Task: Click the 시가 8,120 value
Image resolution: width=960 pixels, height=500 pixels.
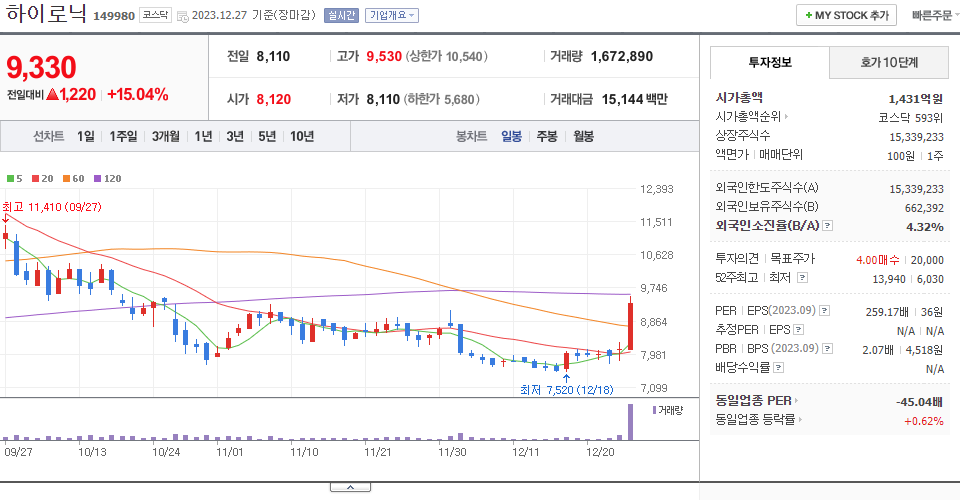Action: (273, 99)
